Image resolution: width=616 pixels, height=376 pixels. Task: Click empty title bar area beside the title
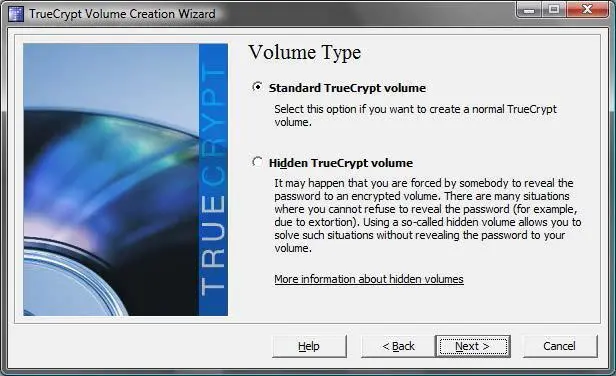click(x=365, y=14)
